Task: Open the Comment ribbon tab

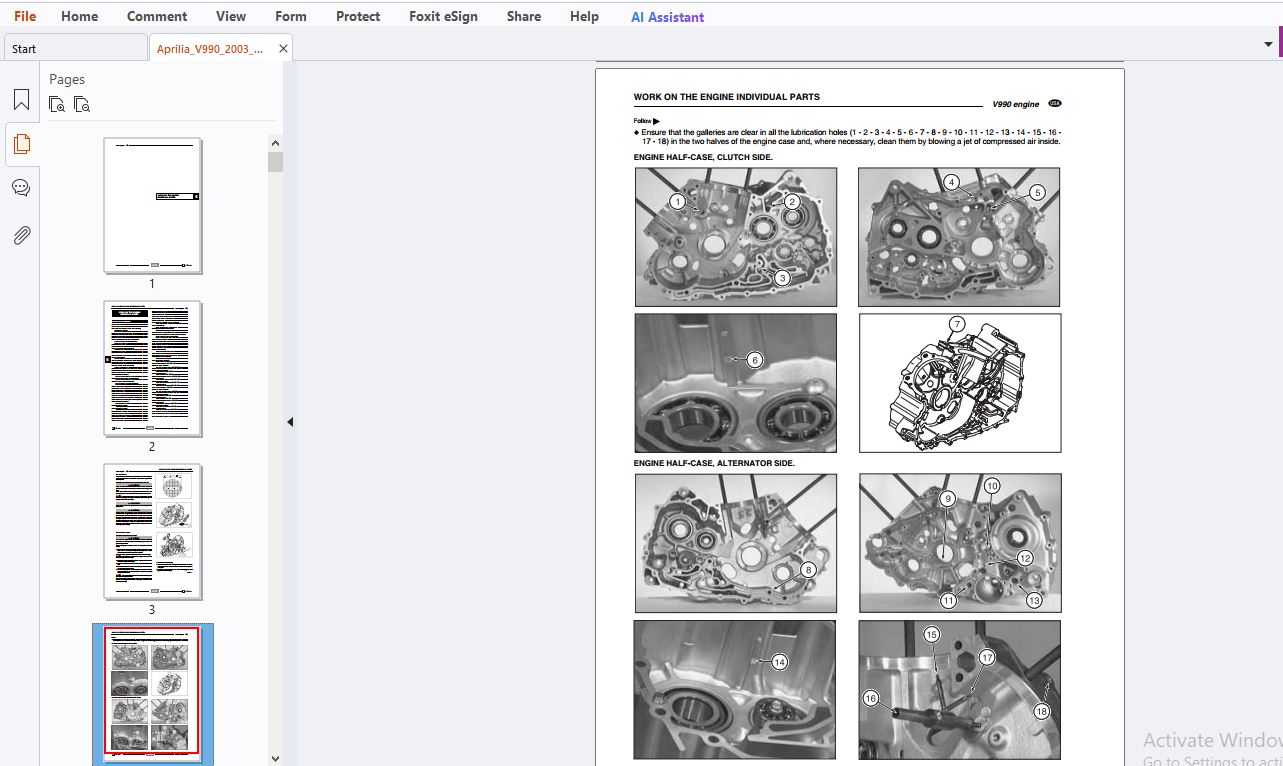Action: tap(157, 16)
